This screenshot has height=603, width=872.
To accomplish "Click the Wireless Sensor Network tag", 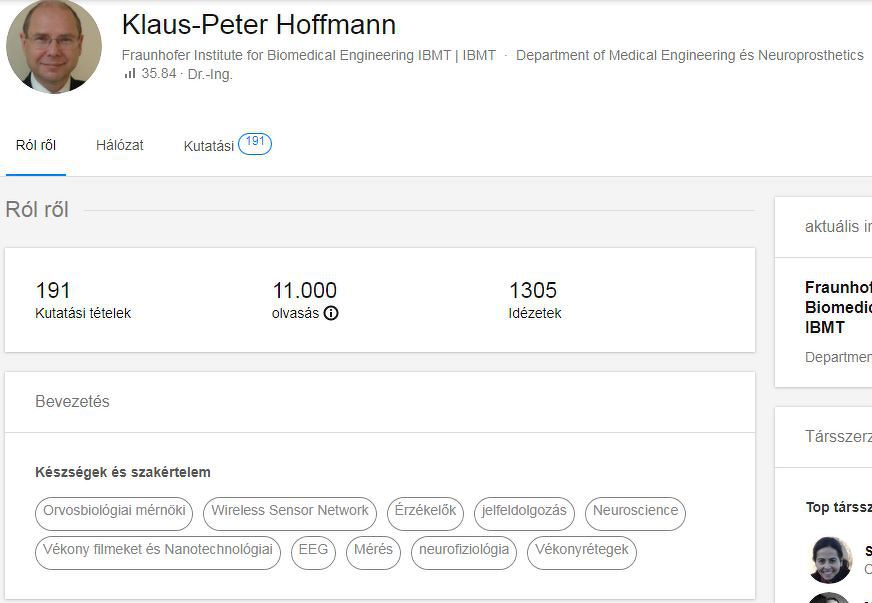I will pyautogui.click(x=290, y=512).
